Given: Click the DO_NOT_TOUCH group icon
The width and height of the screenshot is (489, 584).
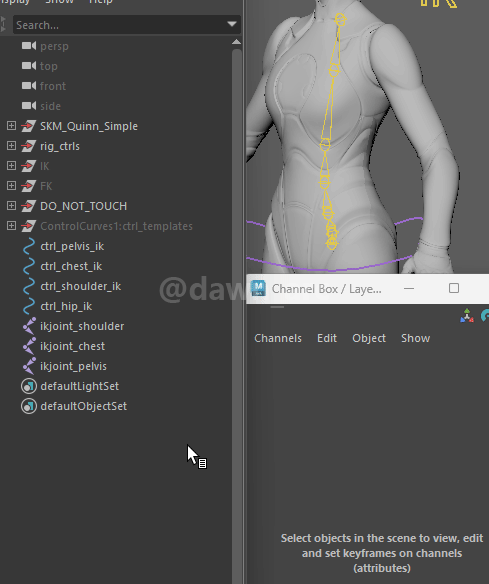Looking at the screenshot, I should [29, 206].
